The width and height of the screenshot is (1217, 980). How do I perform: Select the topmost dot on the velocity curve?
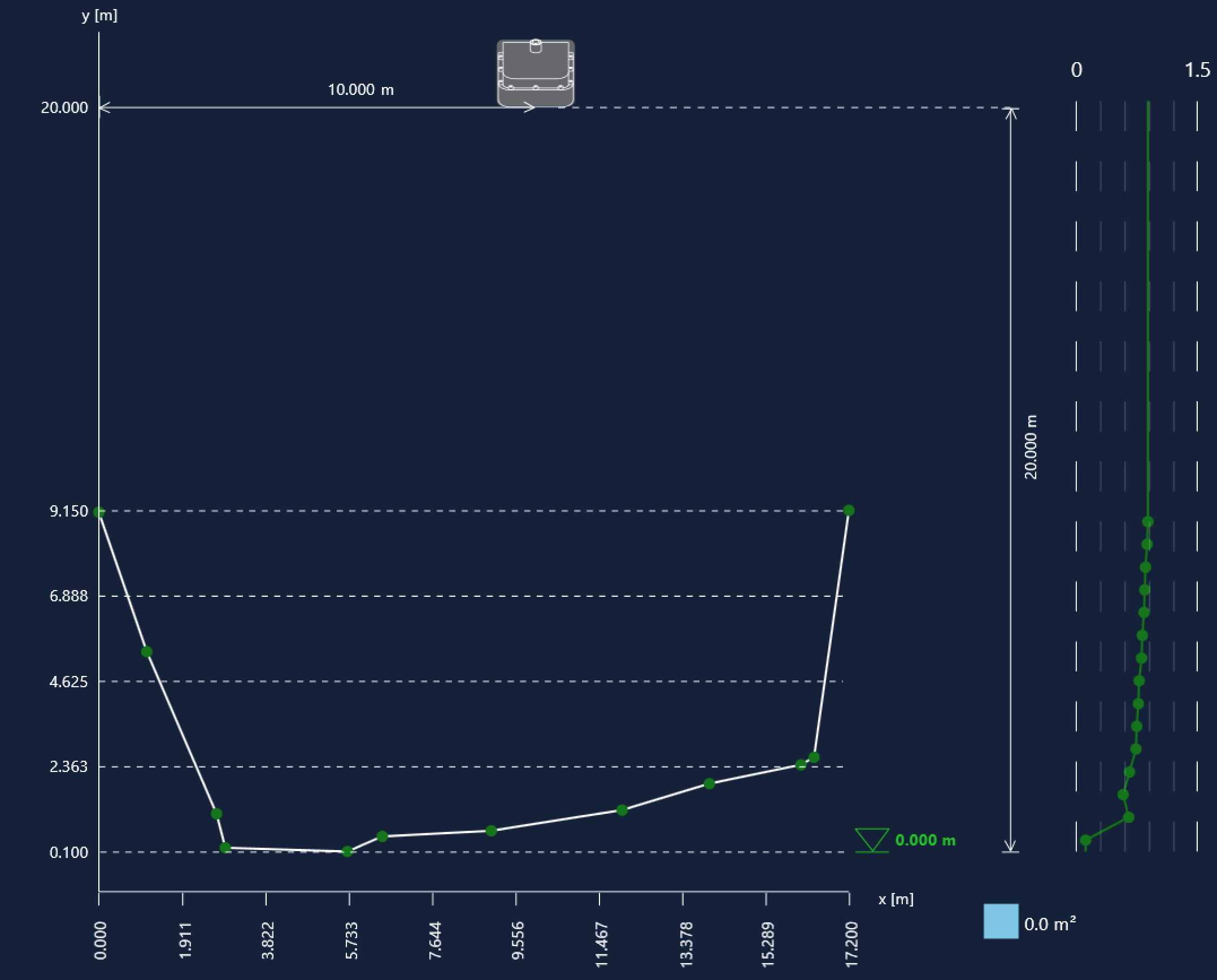pos(1148,522)
